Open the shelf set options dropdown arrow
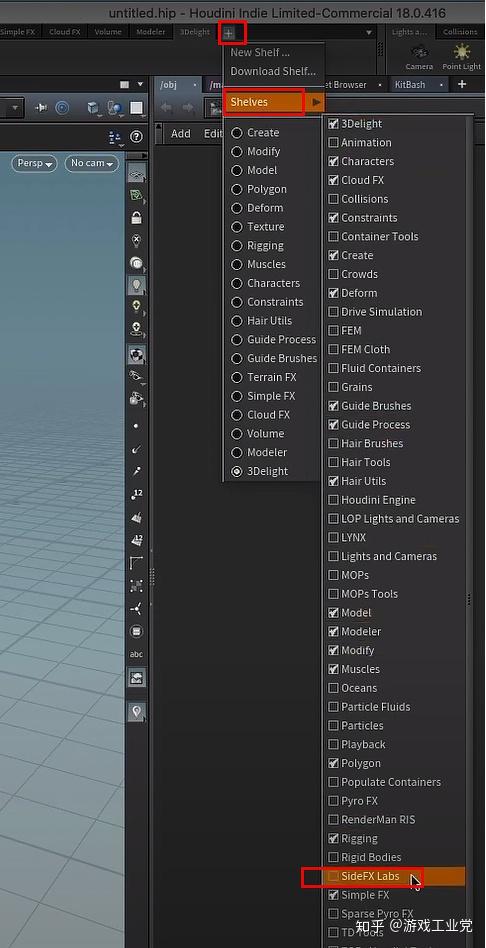The height and width of the screenshot is (948, 486). point(369,32)
